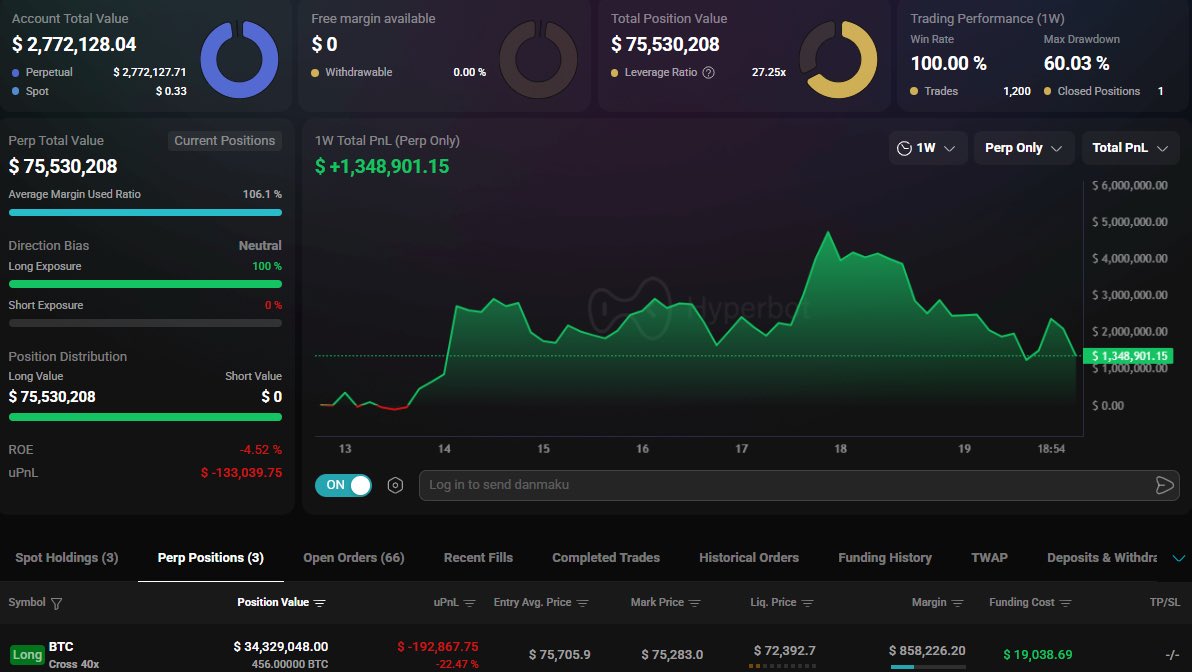1192x672 pixels.
Task: Click the Spot $ 0.33 legend entry
Action: point(99,91)
